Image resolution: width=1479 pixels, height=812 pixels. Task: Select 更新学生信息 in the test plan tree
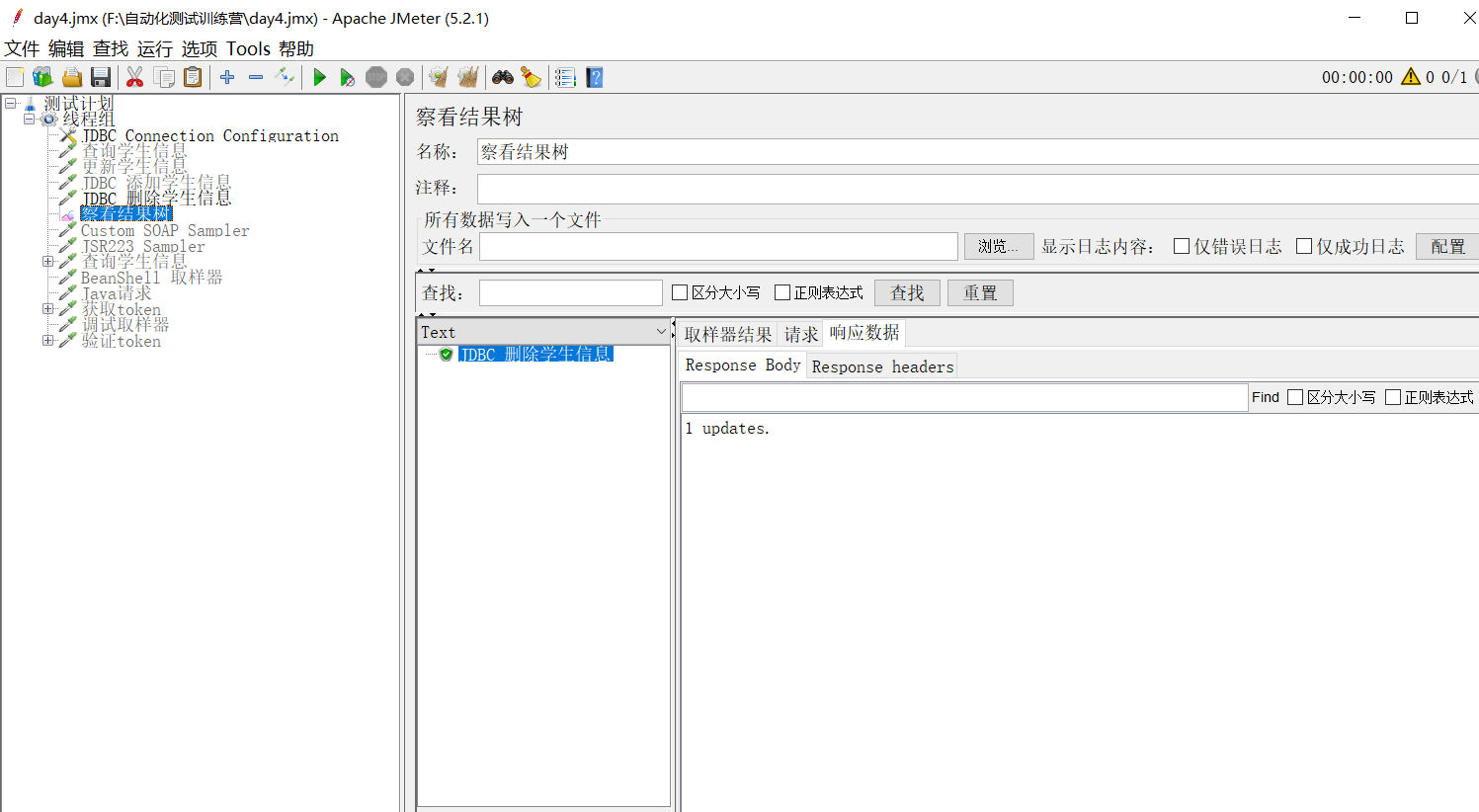pos(134,167)
